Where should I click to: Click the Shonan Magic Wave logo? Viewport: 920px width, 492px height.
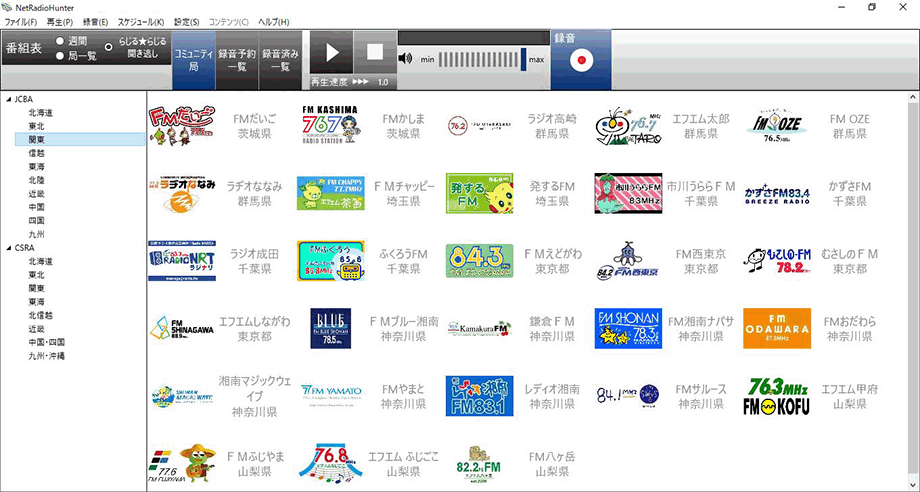[x=182, y=396]
